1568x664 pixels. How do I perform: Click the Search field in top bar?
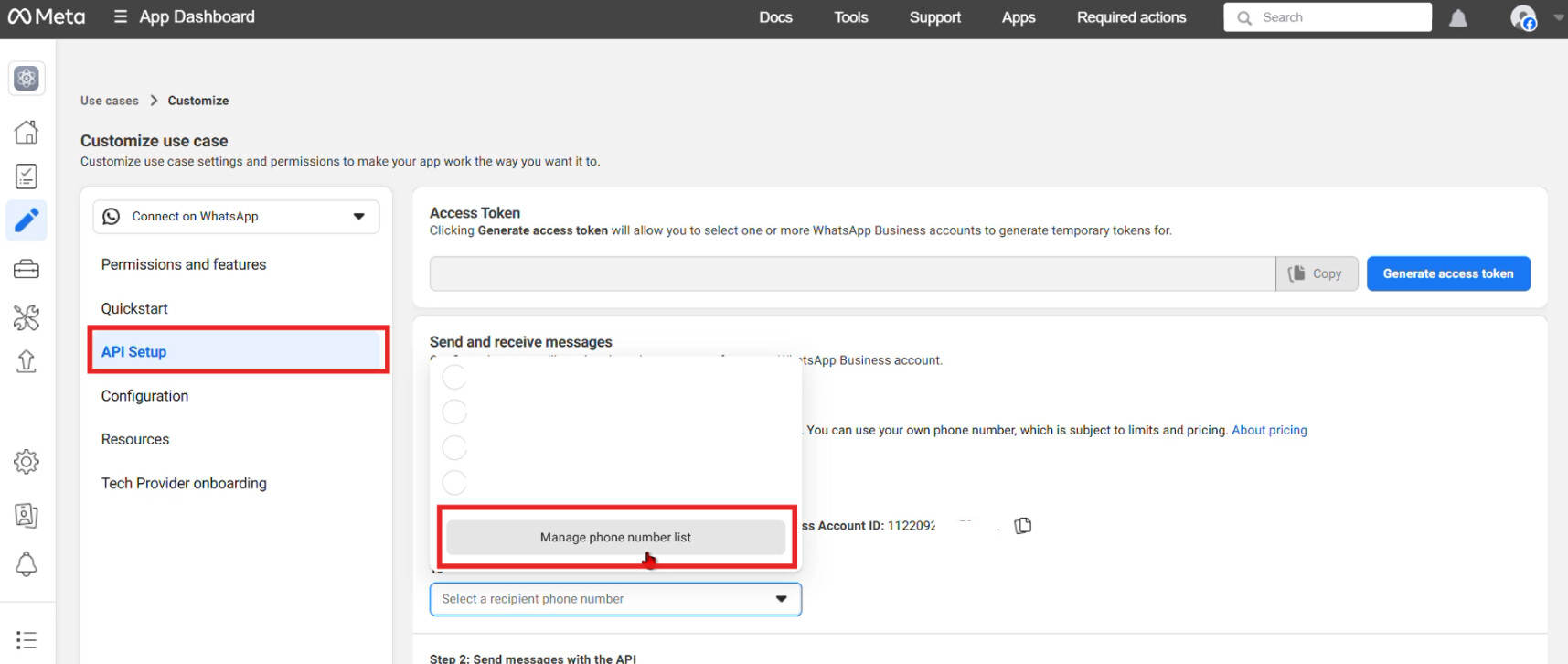click(1328, 17)
